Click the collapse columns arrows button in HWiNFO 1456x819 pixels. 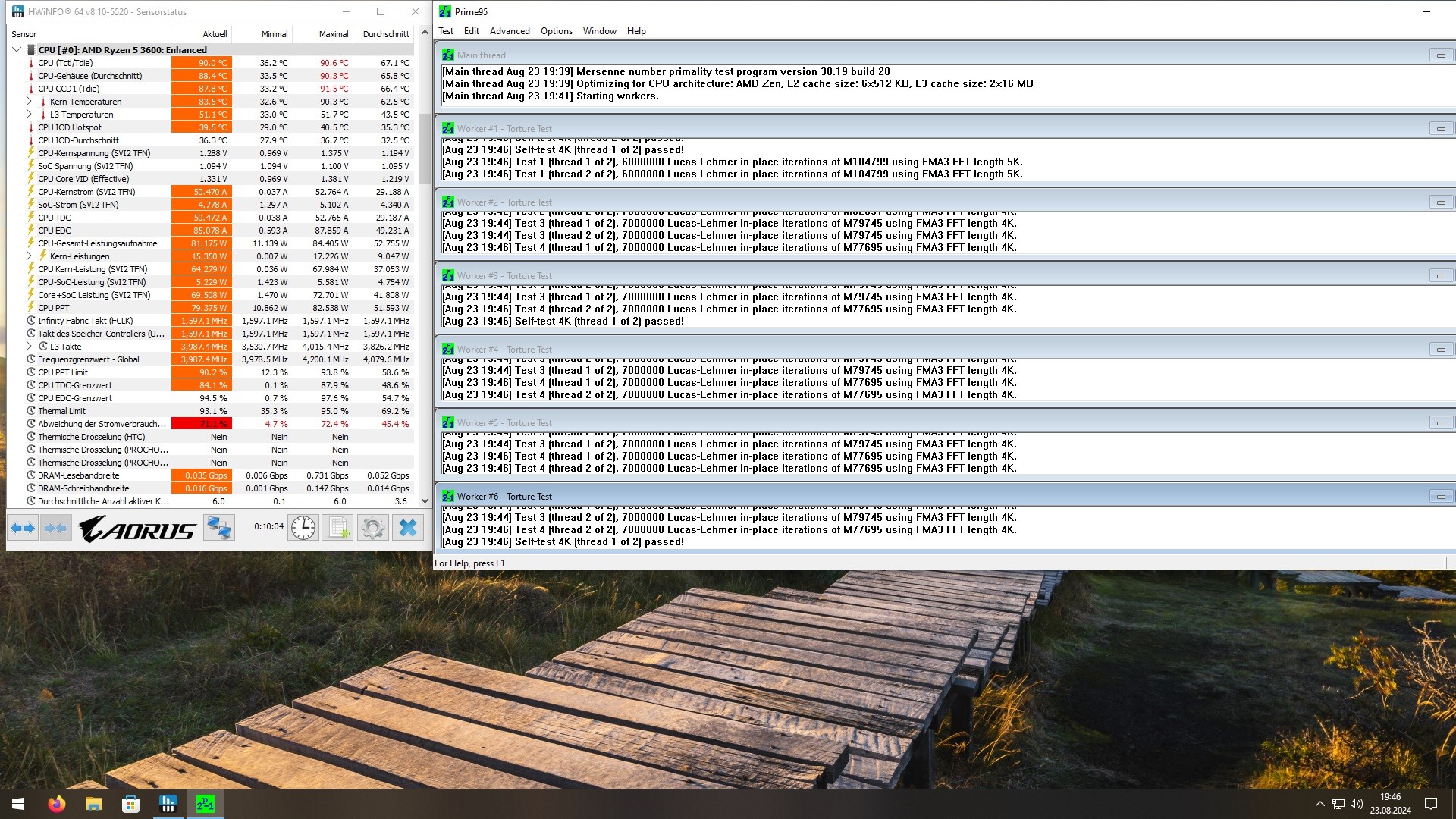pyautogui.click(x=55, y=528)
